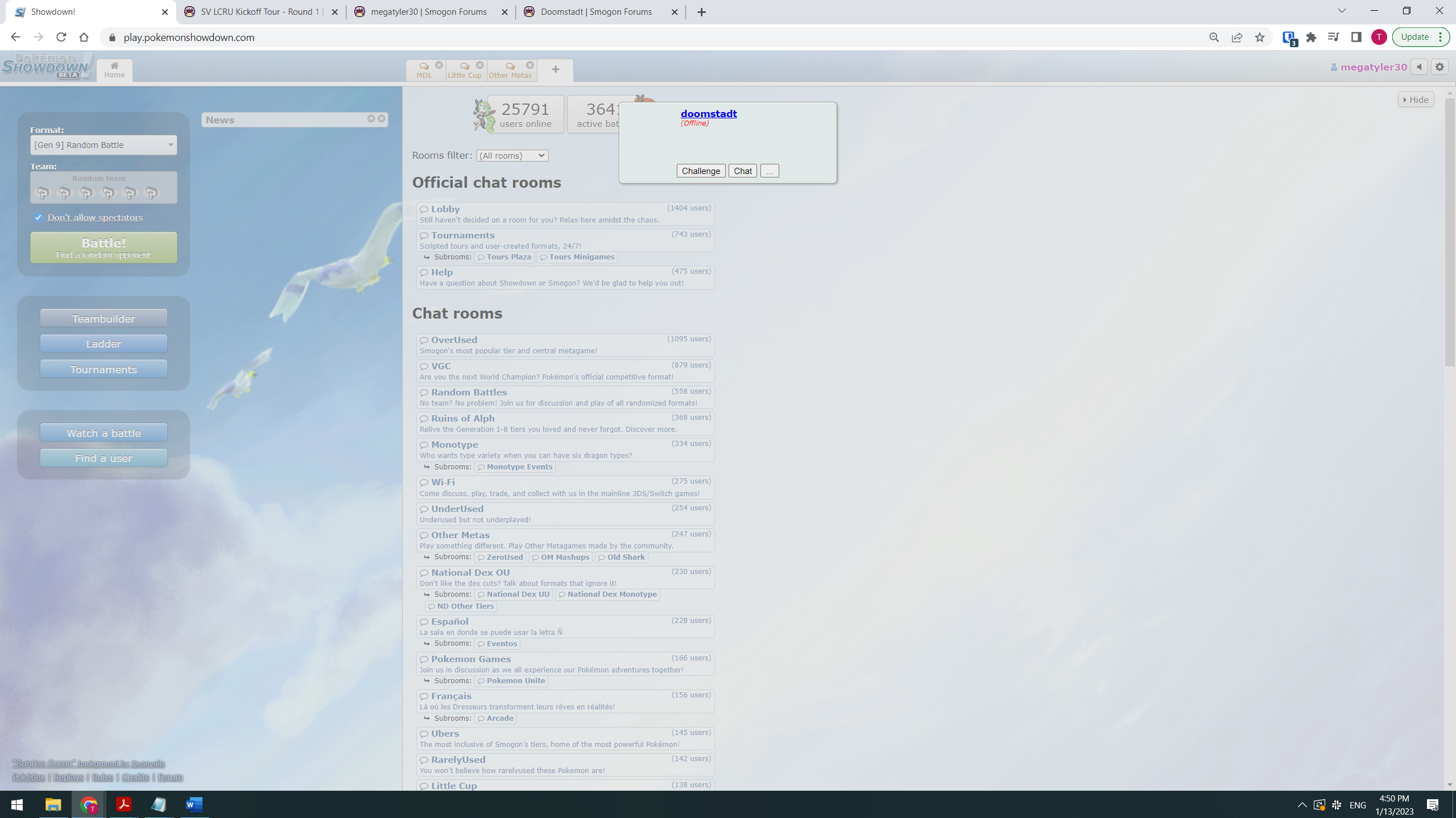The width and height of the screenshot is (1456, 818).
Task: Open File Explorer from taskbar
Action: coord(53,804)
